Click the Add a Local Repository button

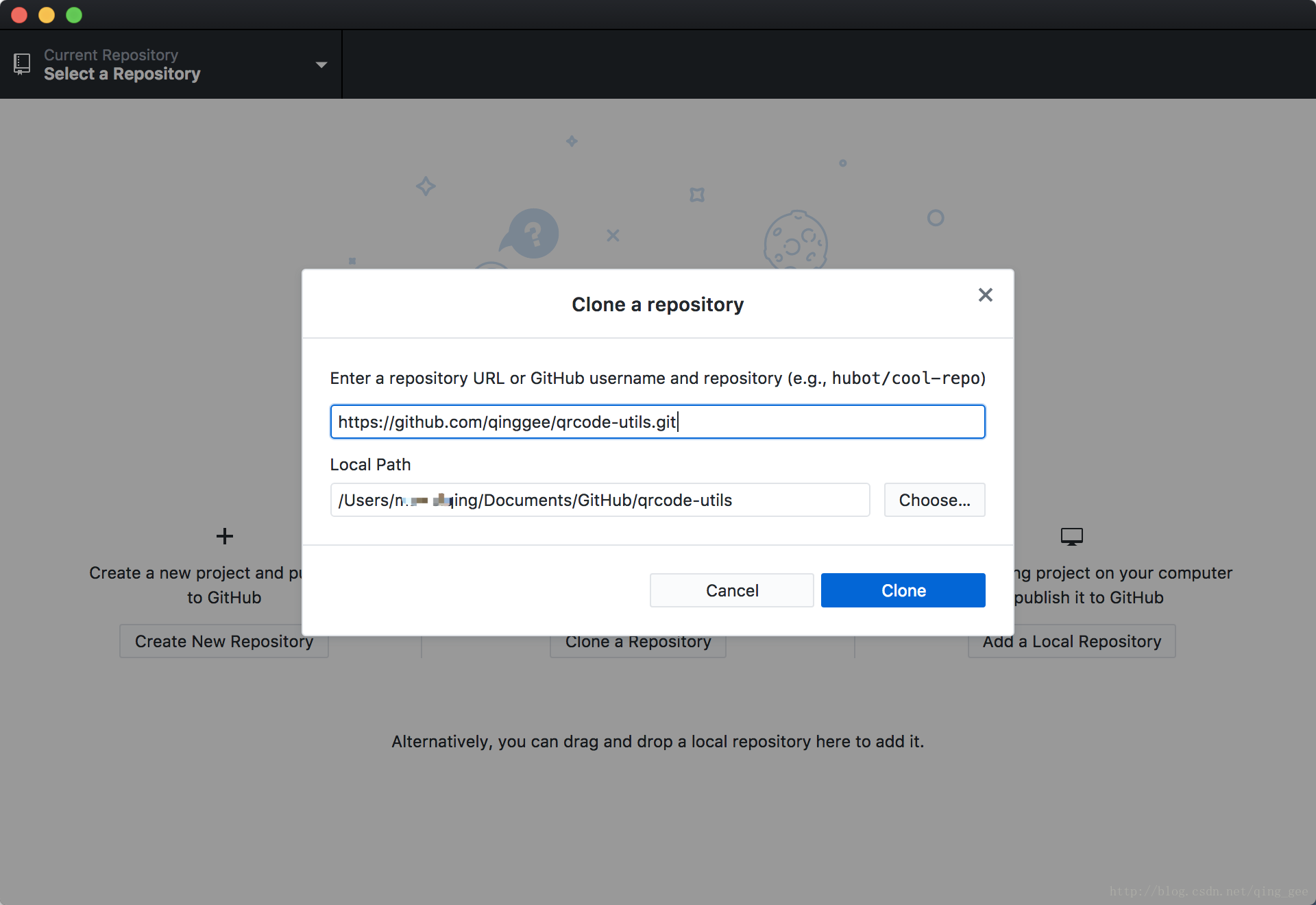coord(1071,642)
